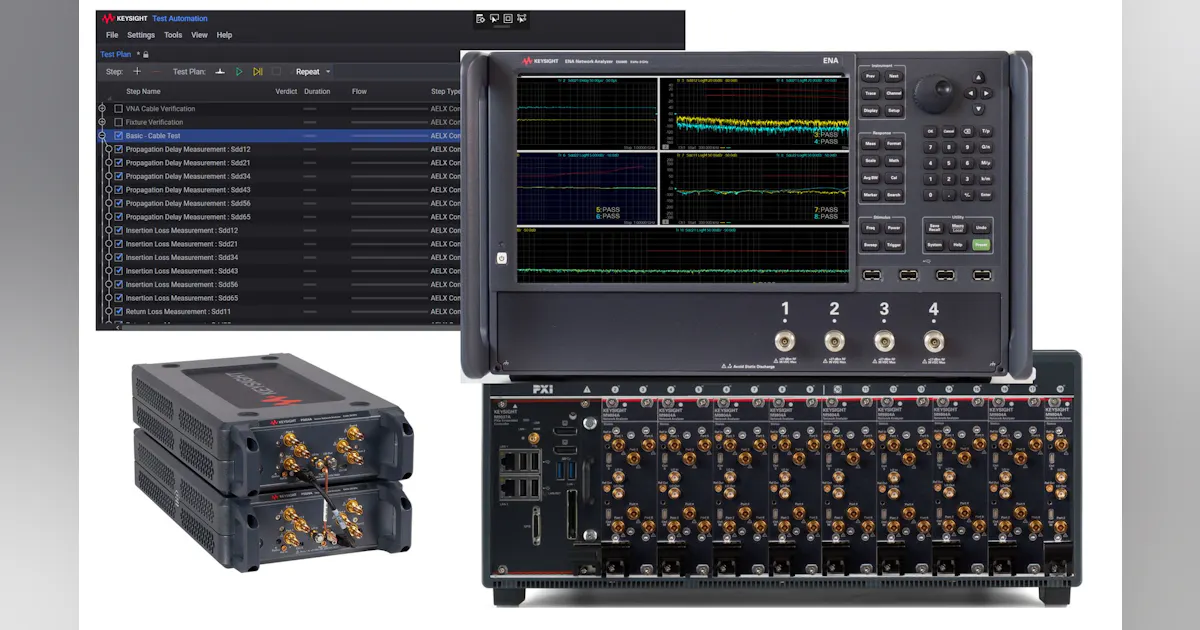Uncheck Propagation Delay Measurement : Sdd21
The height and width of the screenshot is (630, 1200).
pyautogui.click(x=119, y=163)
